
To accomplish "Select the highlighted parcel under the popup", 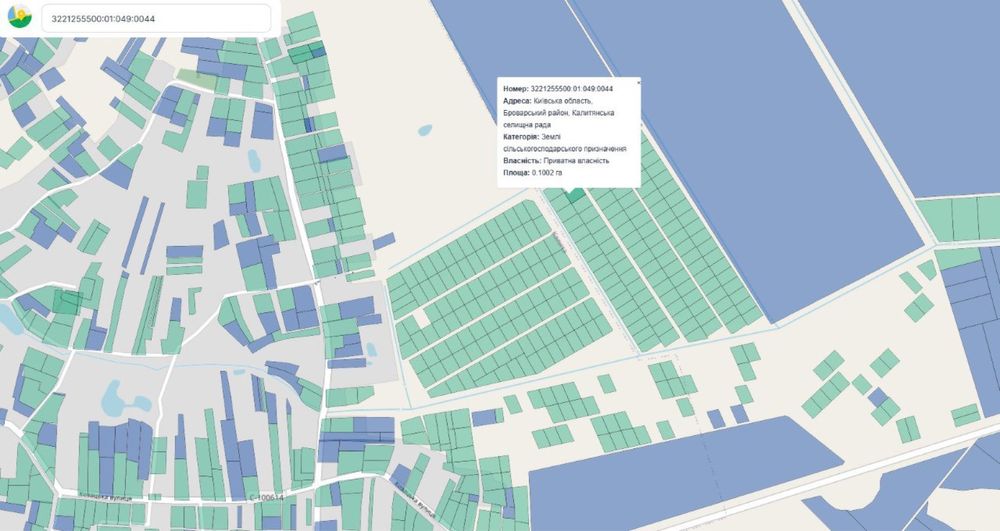I will pyautogui.click(x=575, y=195).
